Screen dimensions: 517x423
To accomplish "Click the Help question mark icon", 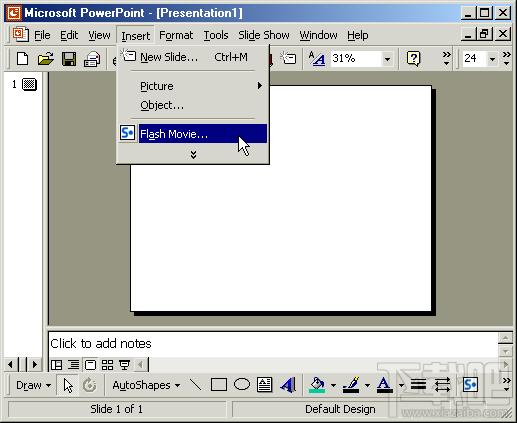I will (414, 59).
